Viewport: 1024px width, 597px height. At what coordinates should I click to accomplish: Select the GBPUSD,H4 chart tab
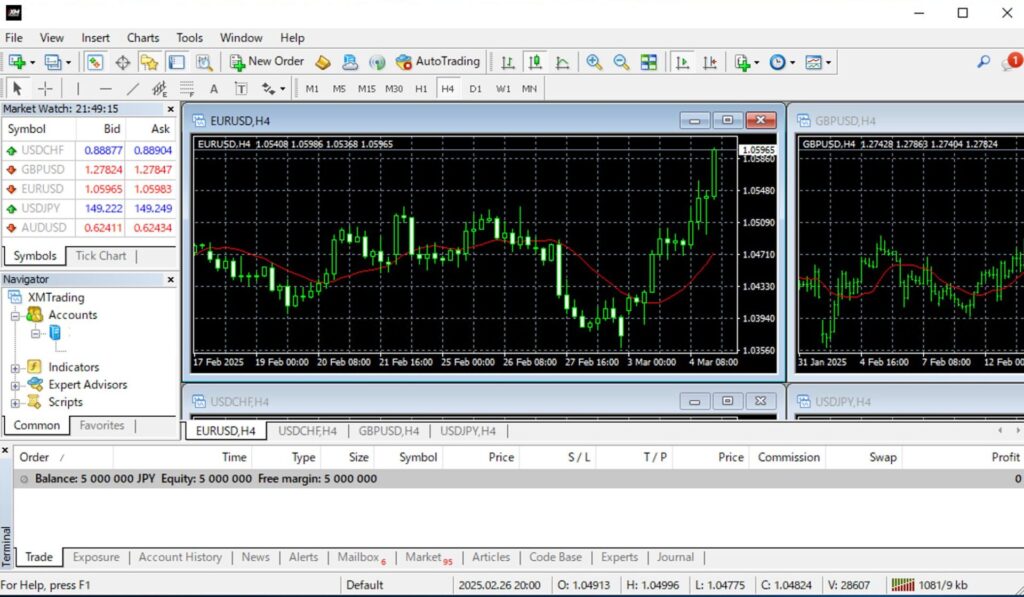tap(389, 431)
